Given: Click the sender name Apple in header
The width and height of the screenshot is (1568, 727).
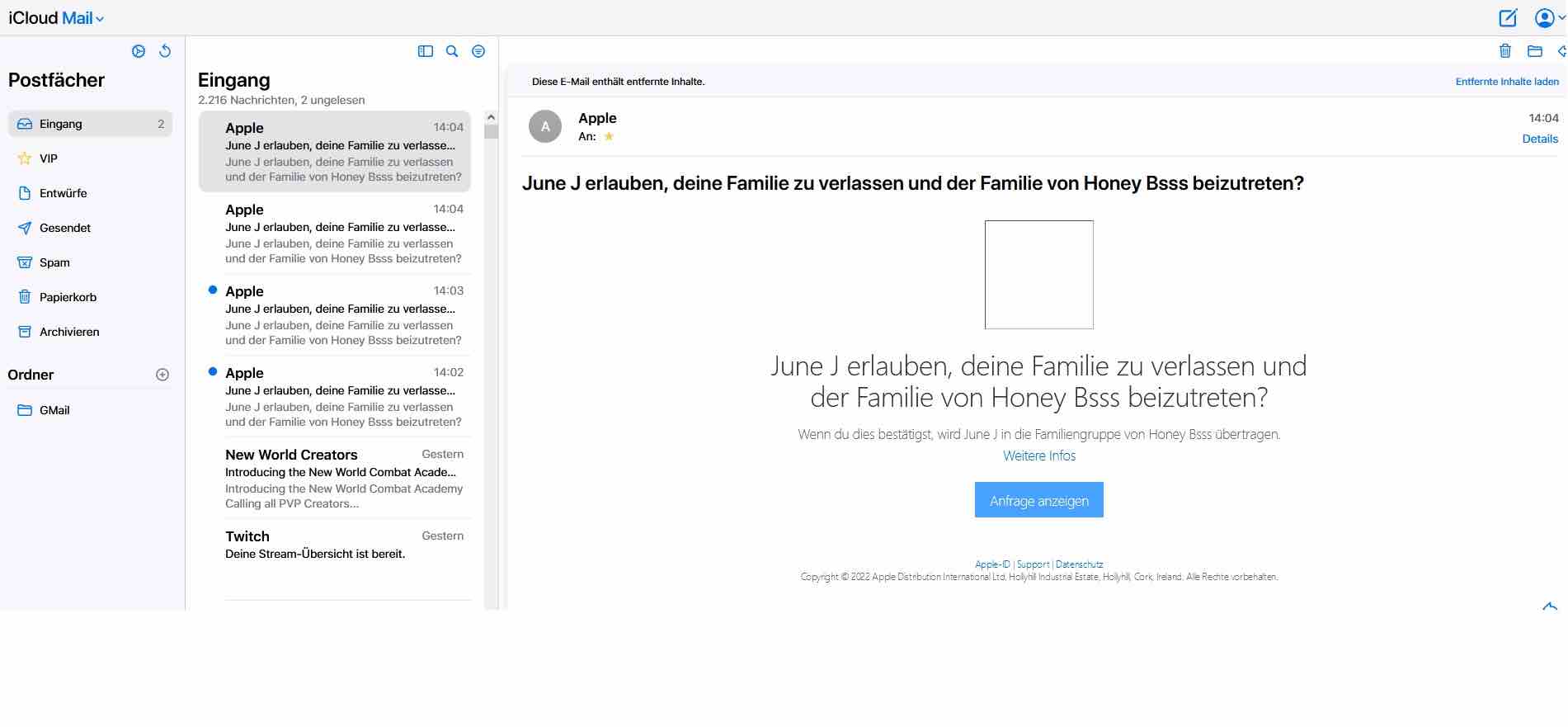Looking at the screenshot, I should [597, 118].
